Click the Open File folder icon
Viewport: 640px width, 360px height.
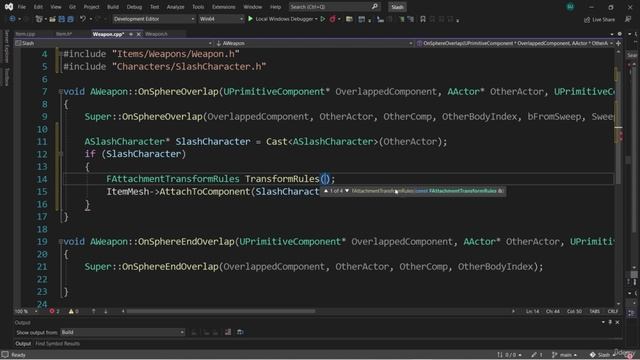click(x=52, y=19)
